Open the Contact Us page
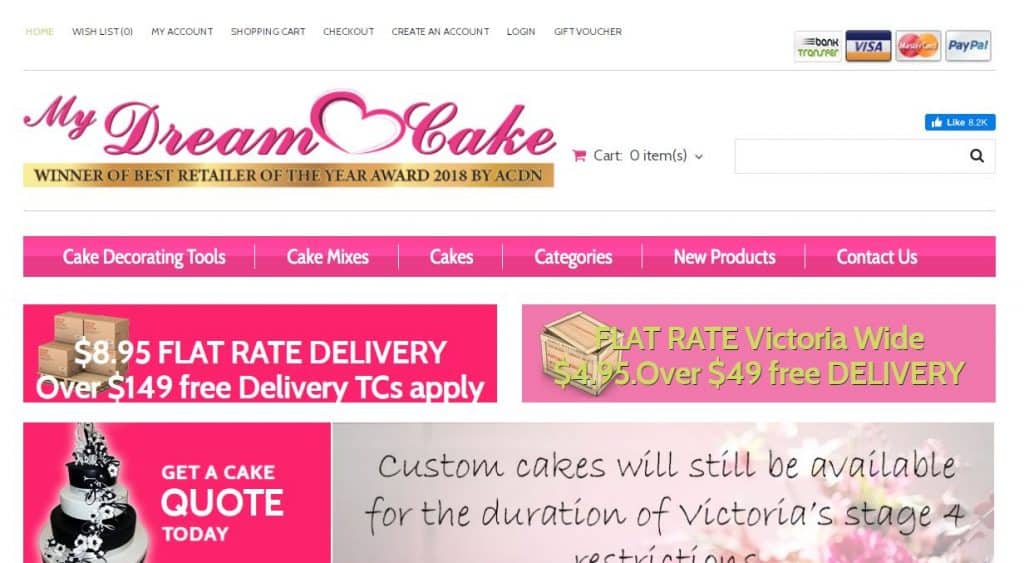 [876, 257]
